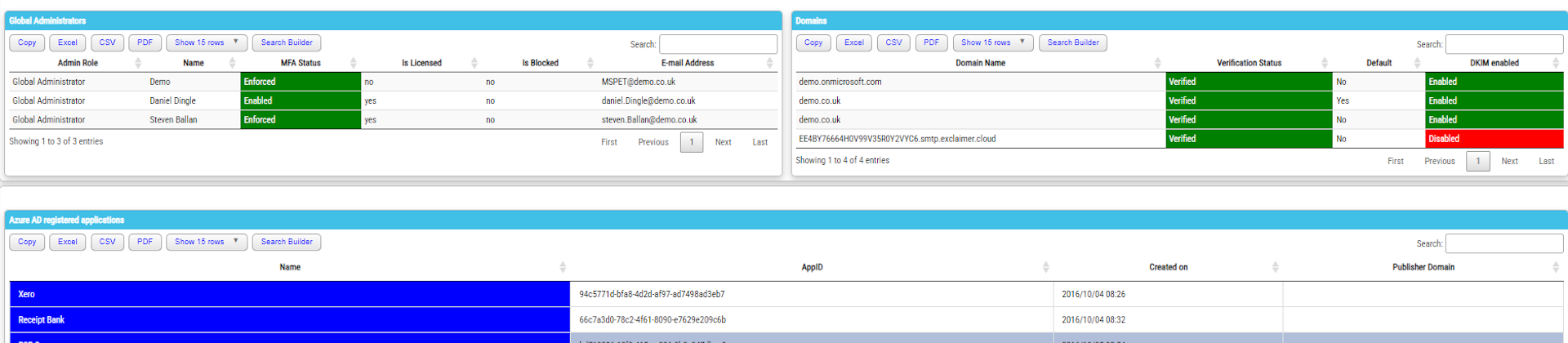Export Azure AD applications as PDF
1568x343 pixels.
[145, 242]
